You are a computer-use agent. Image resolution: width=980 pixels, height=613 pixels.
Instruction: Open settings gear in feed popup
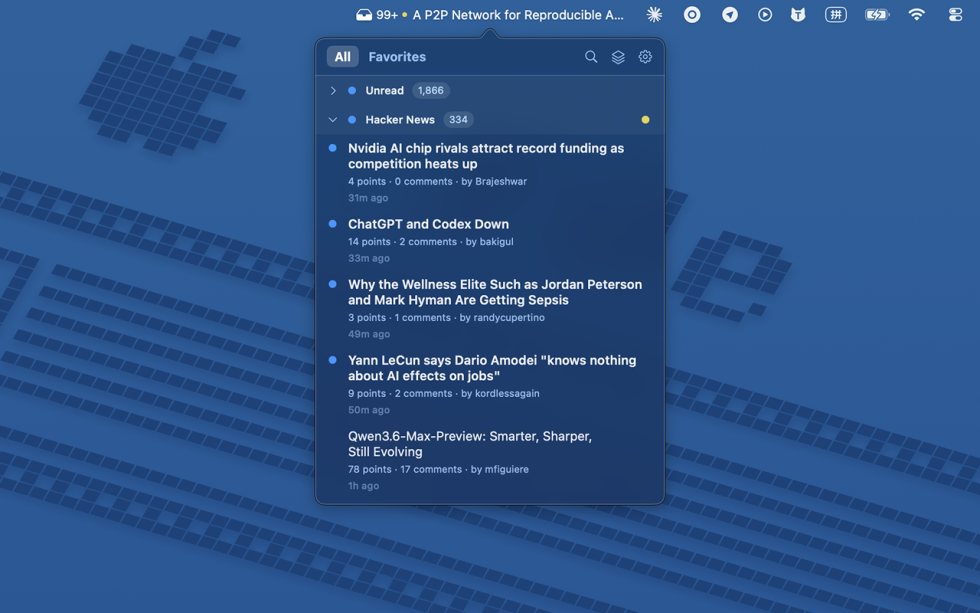(x=645, y=57)
